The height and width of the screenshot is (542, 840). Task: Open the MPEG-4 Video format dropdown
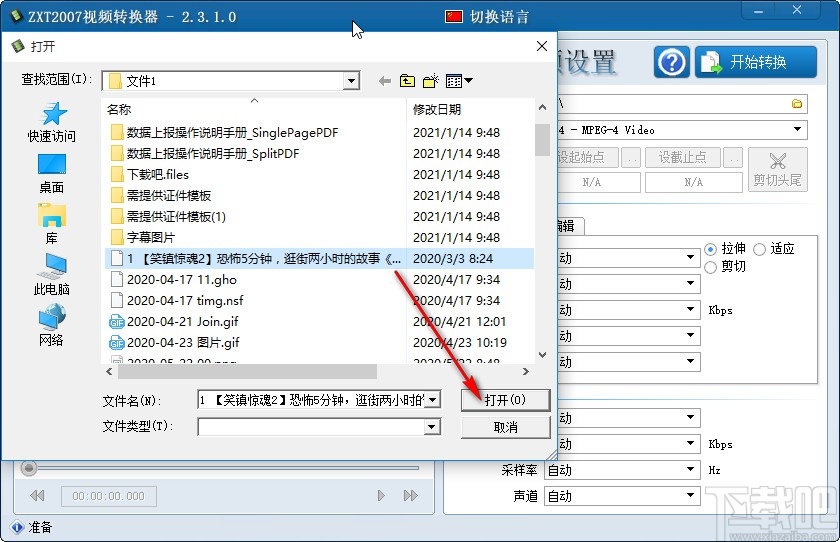pyautogui.click(x=797, y=130)
